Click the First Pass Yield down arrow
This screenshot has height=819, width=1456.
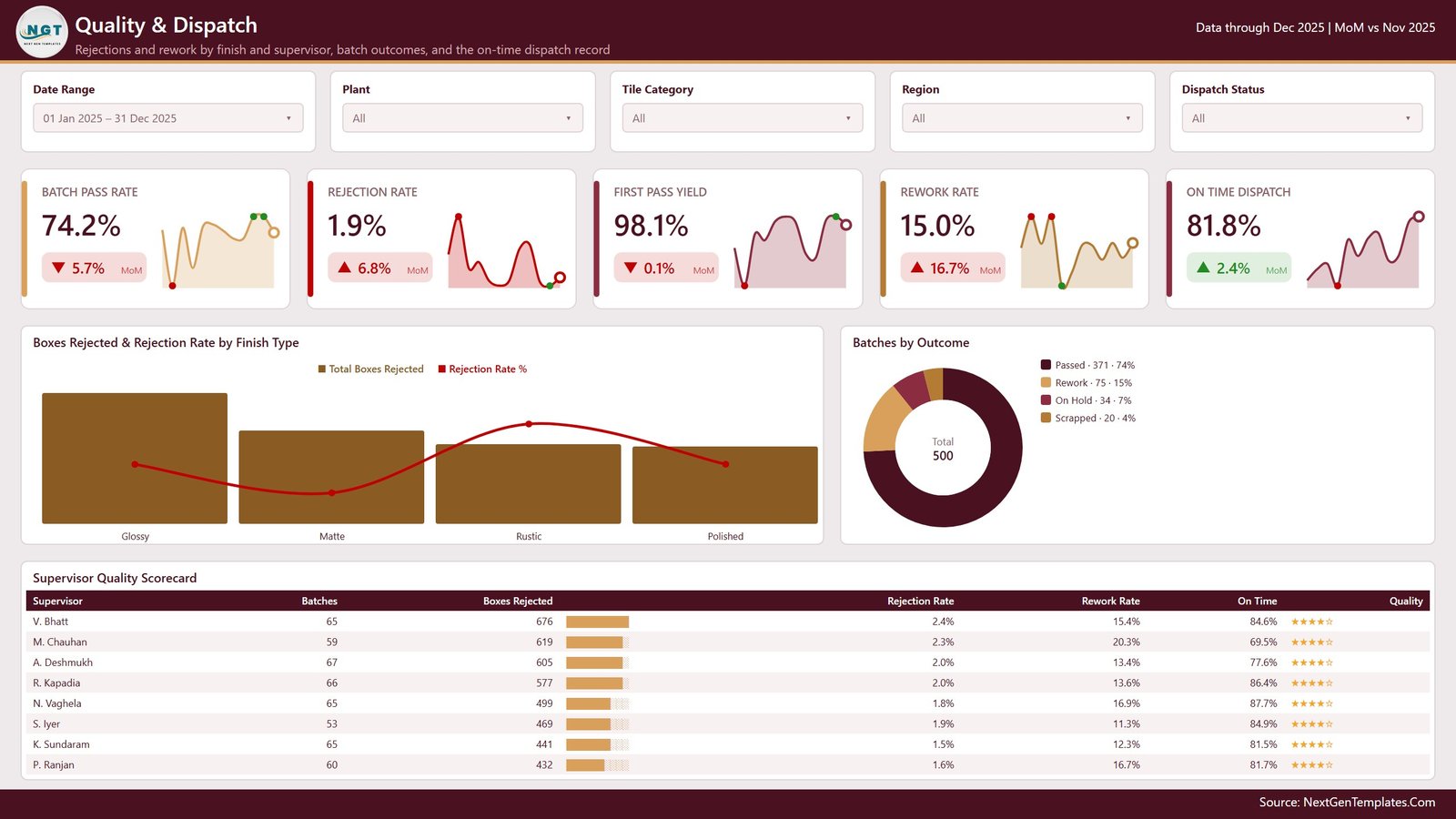coord(631,268)
